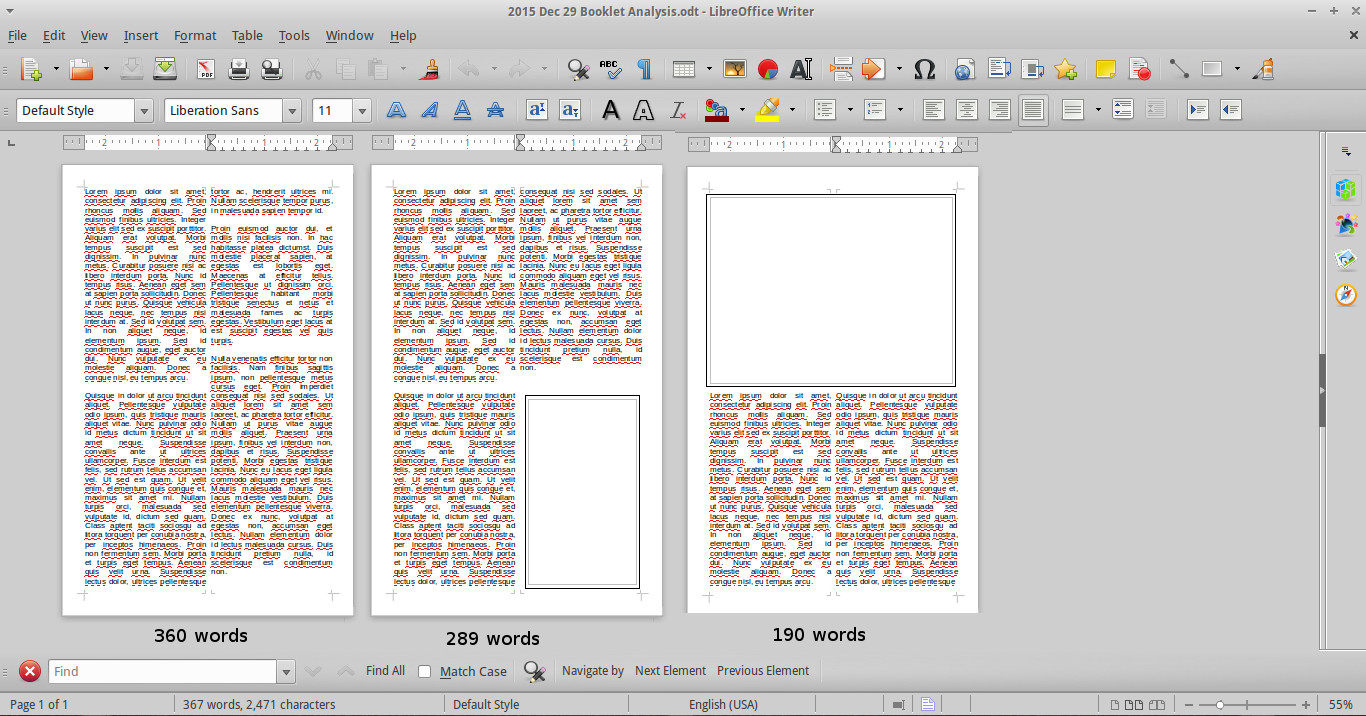Image resolution: width=1366 pixels, height=716 pixels.
Task: Toggle italic formatting
Action: coord(429,110)
